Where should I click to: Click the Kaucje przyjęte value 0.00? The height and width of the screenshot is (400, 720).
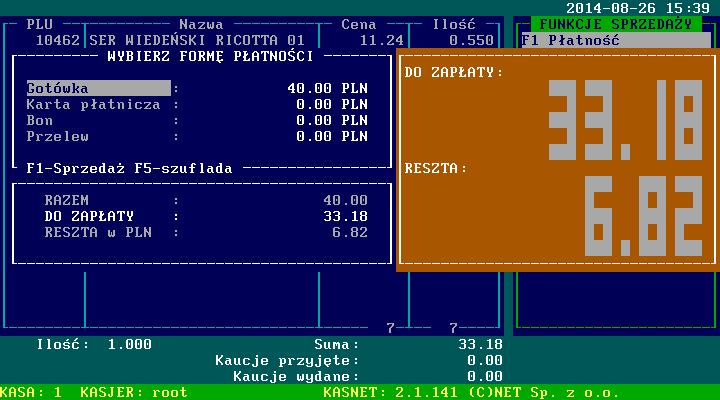(x=485, y=361)
